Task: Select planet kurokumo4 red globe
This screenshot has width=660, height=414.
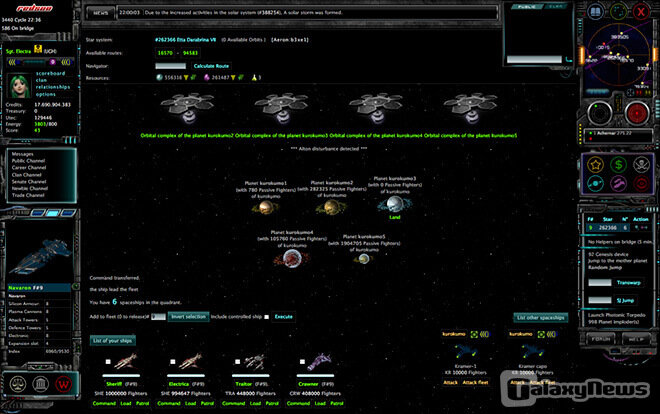Action: [x=292, y=258]
